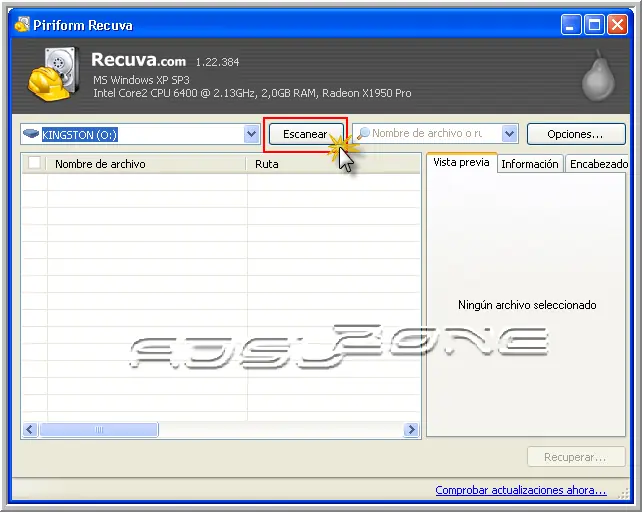Select the Encabezado tab
The image size is (642, 512).
[598, 164]
